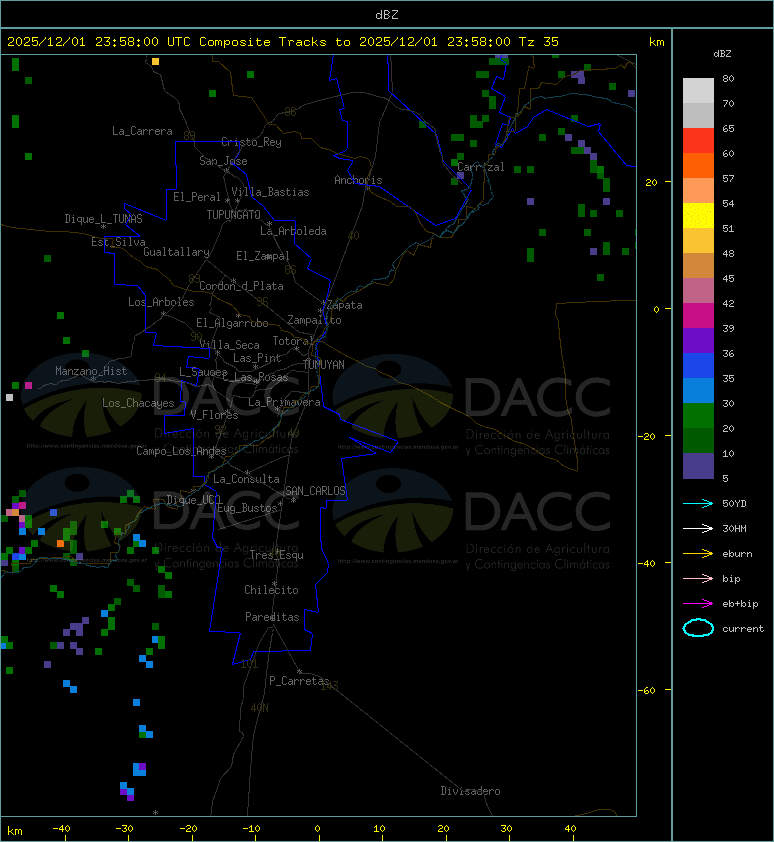Click the Chilecito place label
This screenshot has width=774, height=842.
(x=271, y=590)
